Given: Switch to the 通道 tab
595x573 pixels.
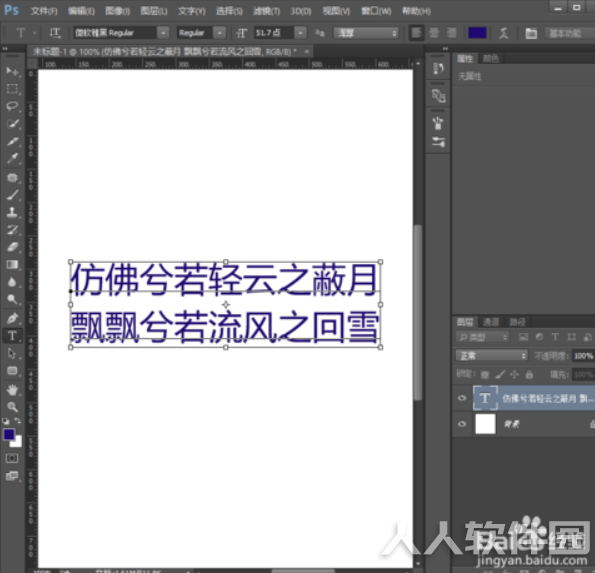Looking at the screenshot, I should (491, 322).
